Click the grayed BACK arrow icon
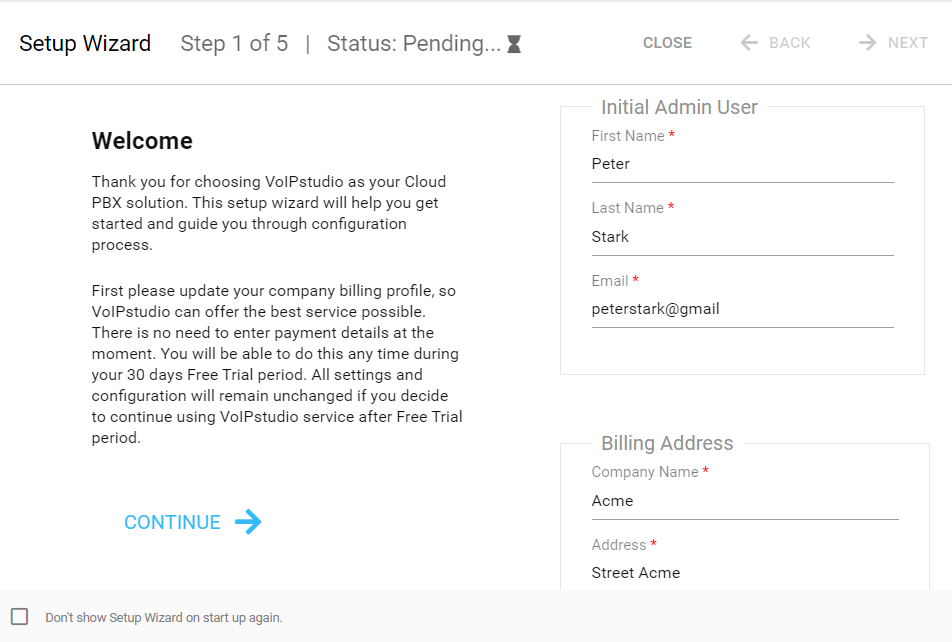The width and height of the screenshot is (952, 642). [x=748, y=42]
